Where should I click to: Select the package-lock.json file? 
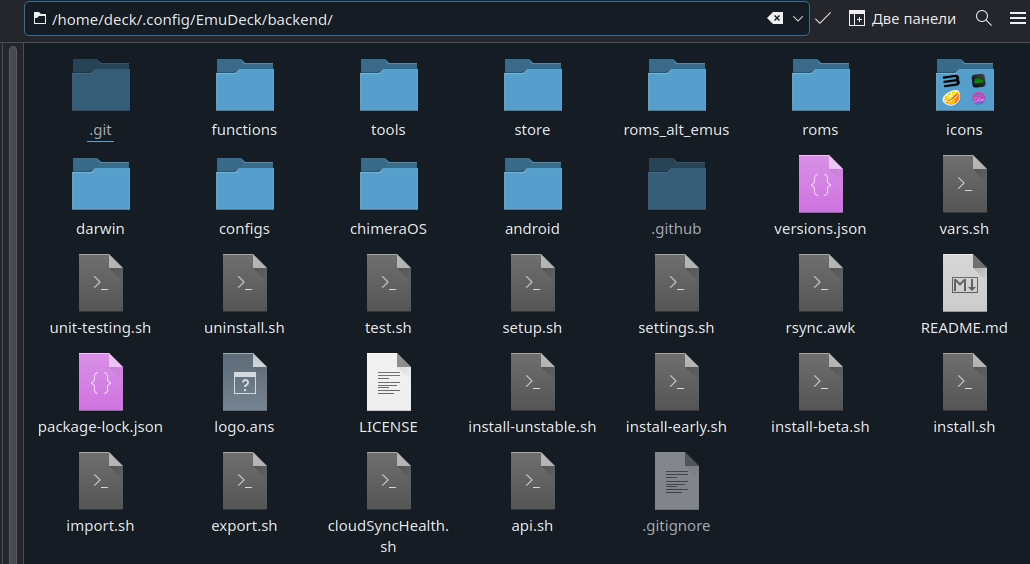tap(100, 382)
